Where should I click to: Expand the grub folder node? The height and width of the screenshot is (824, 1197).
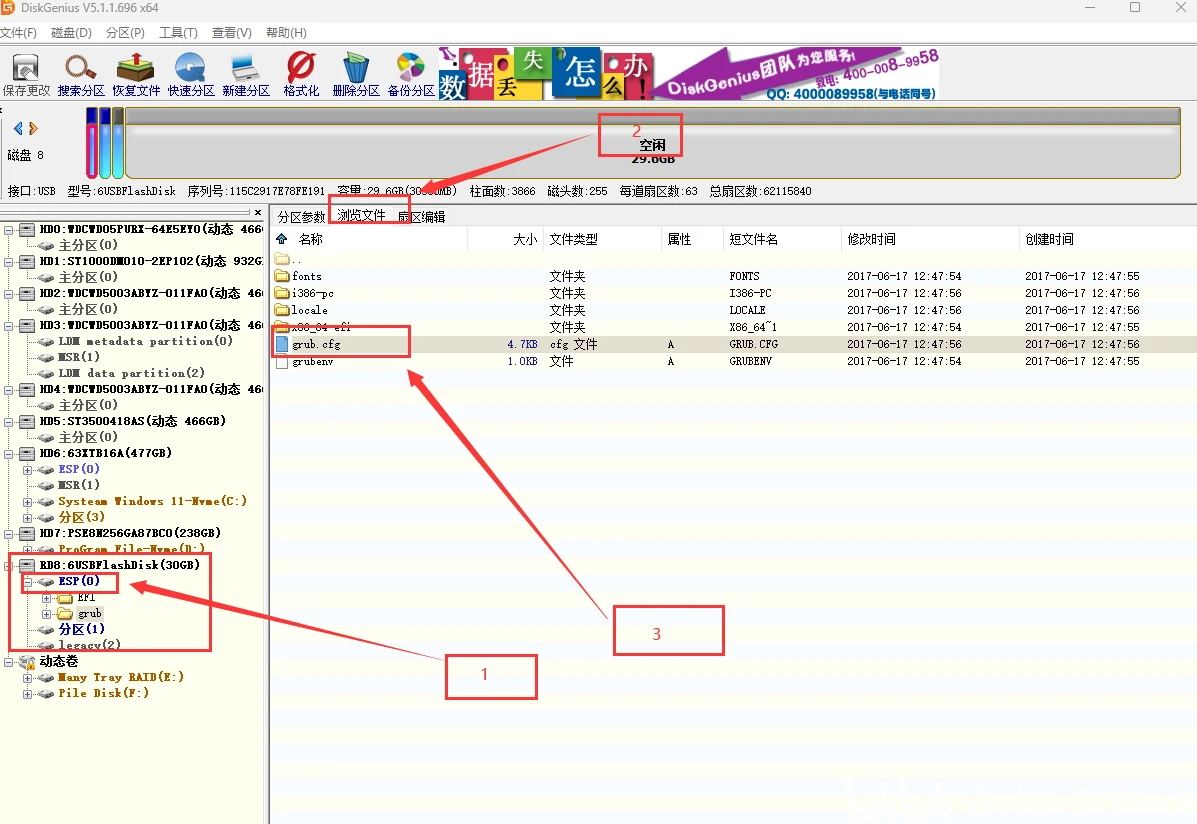click(47, 614)
